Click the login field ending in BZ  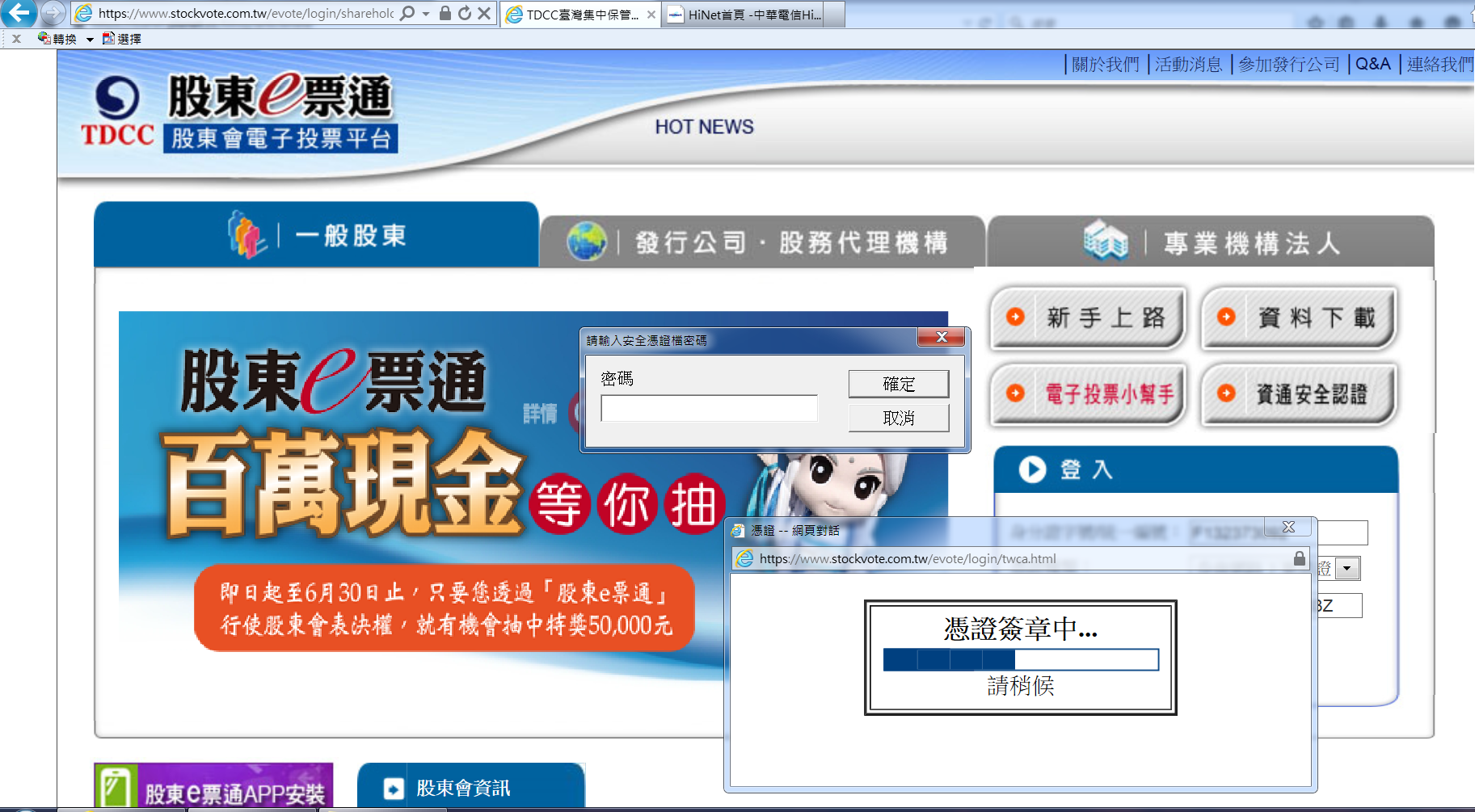(1338, 606)
